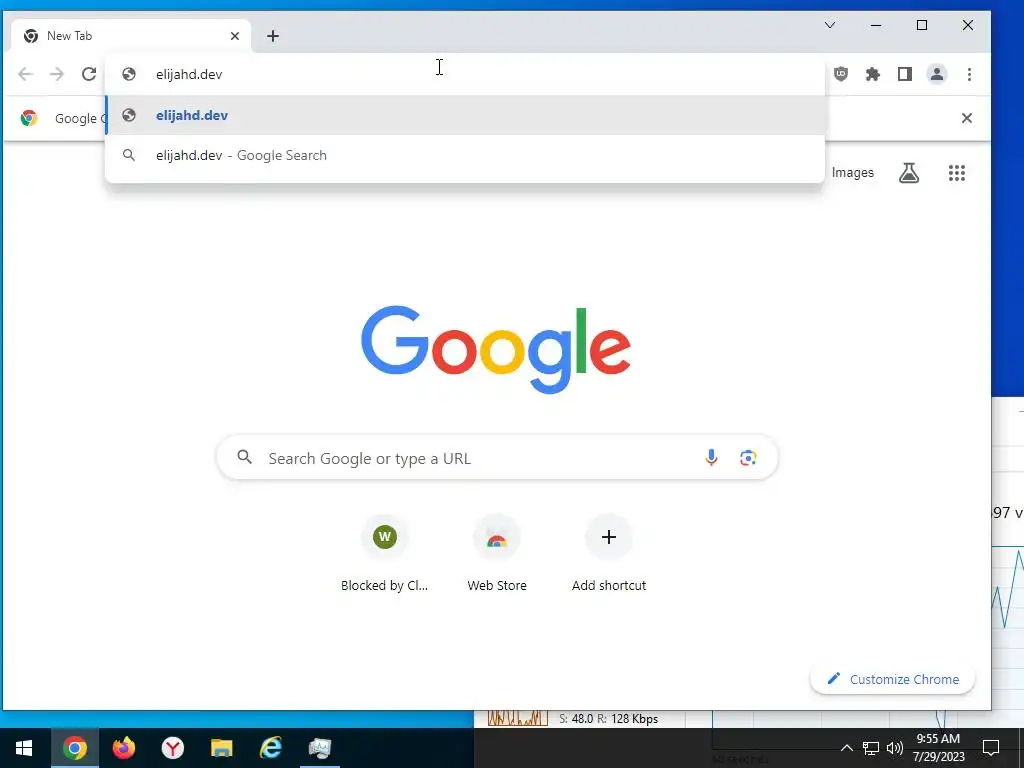Click Chrome icon in the taskbar
Screen dimensions: 1024x768
[74, 748]
